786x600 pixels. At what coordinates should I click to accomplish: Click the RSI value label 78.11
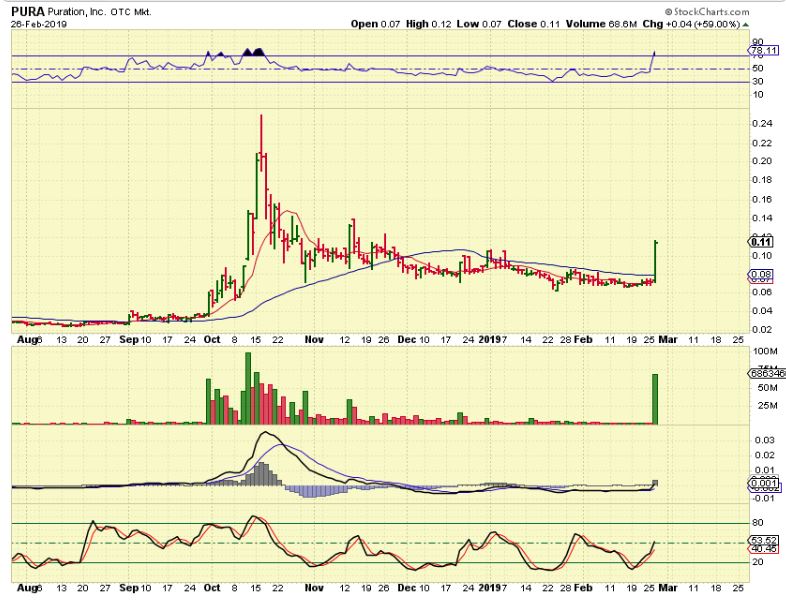pos(764,51)
